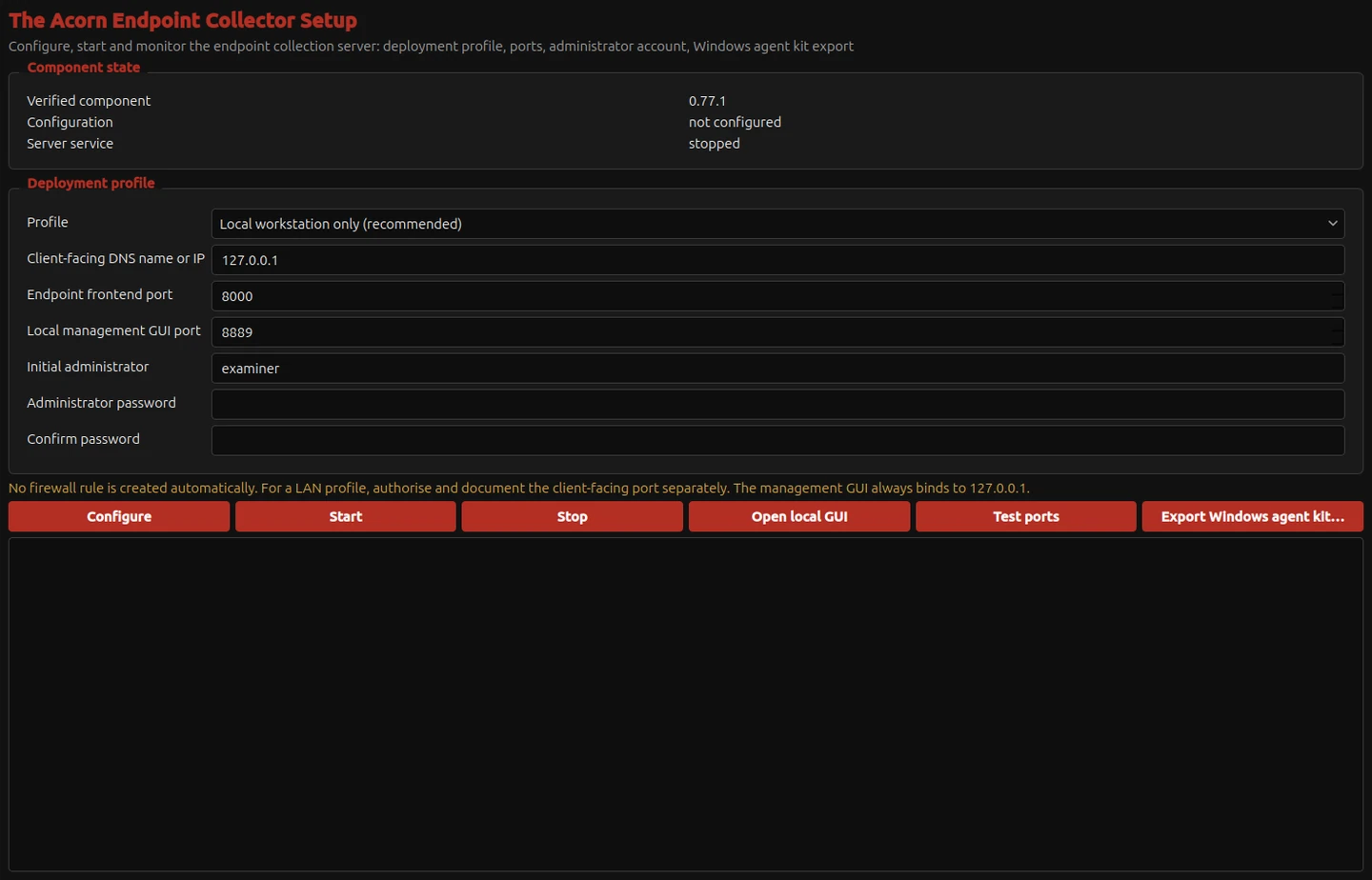Click the Confirm password field
This screenshot has height=880, width=1372.
(777, 441)
